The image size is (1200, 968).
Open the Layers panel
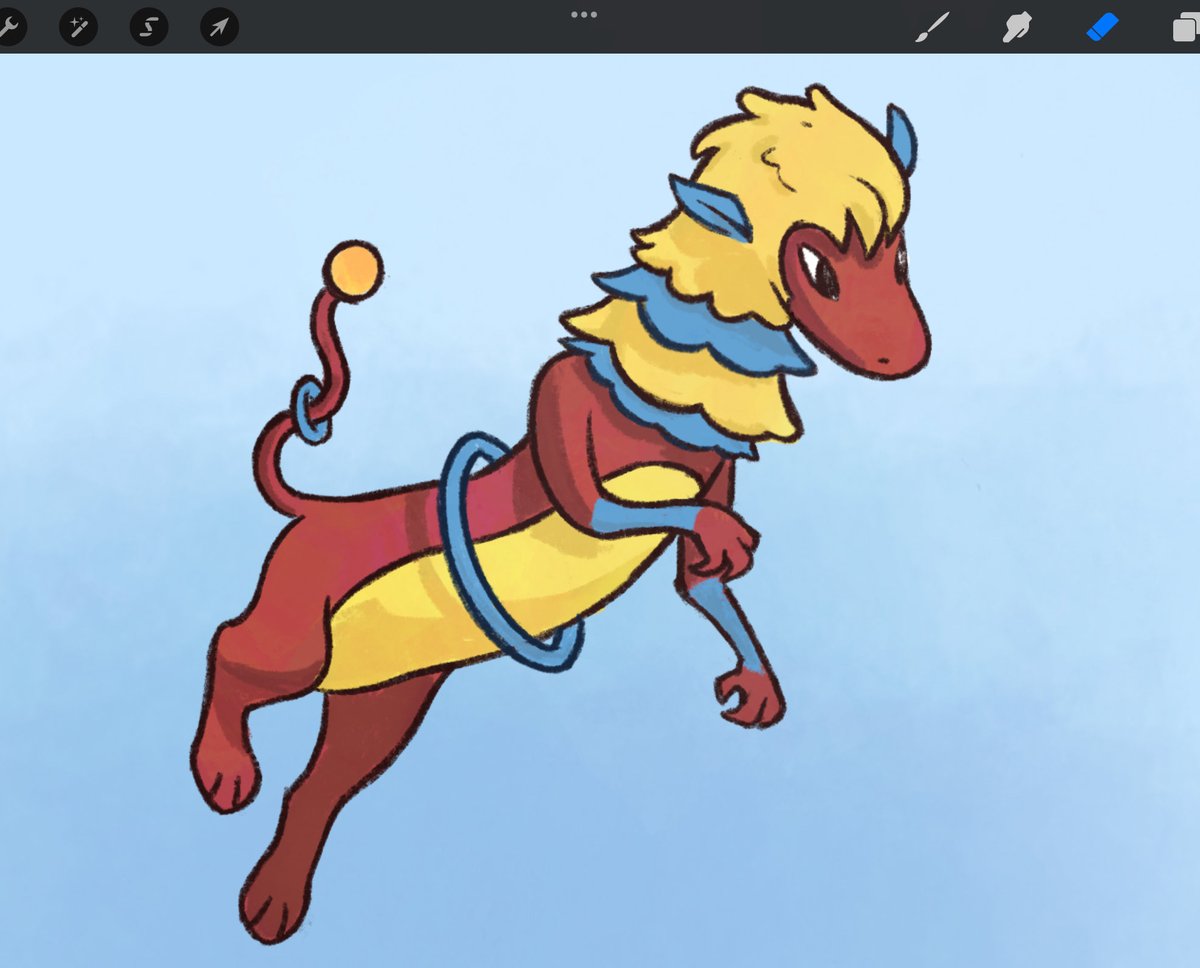coord(1186,28)
